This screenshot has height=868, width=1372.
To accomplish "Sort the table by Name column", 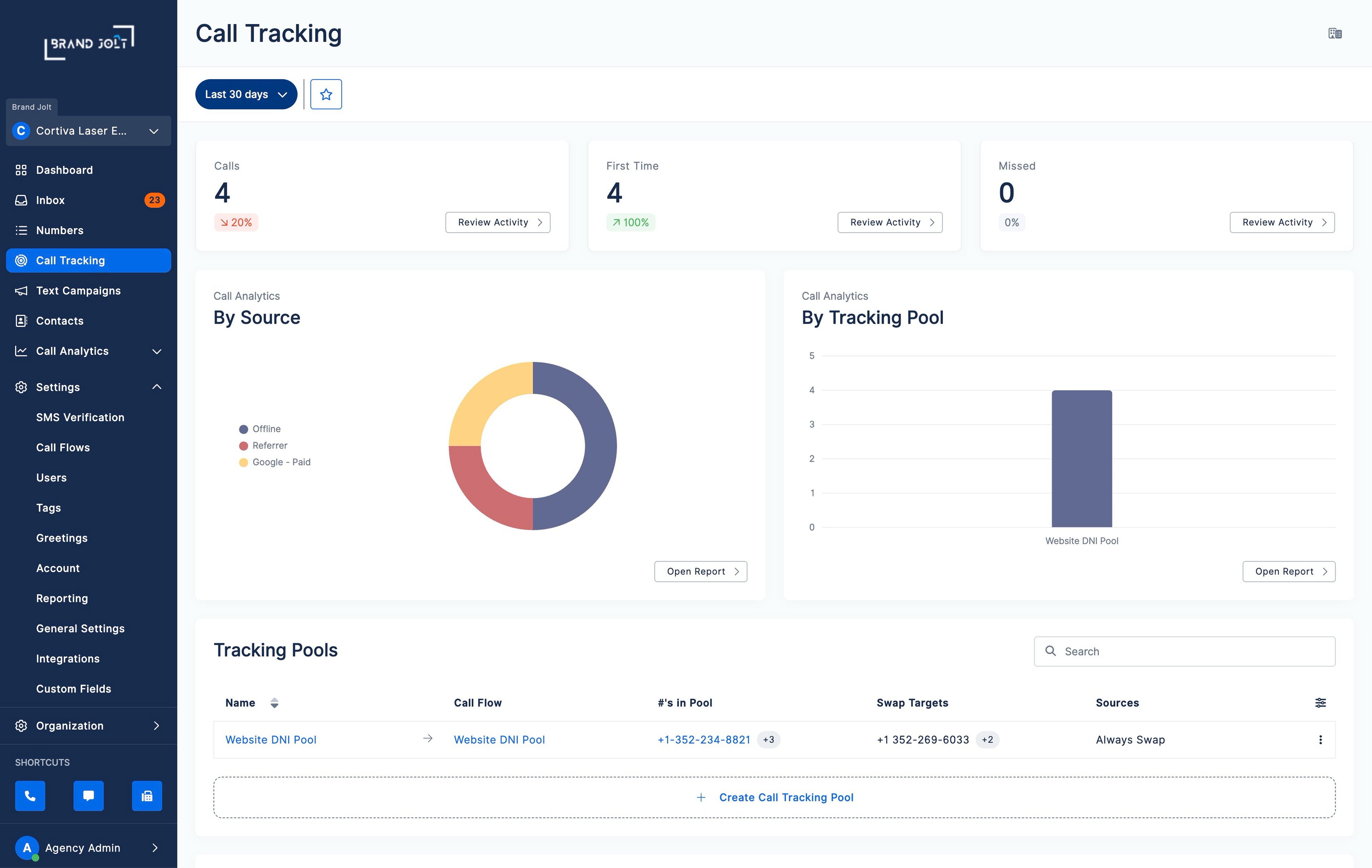I will click(x=274, y=702).
